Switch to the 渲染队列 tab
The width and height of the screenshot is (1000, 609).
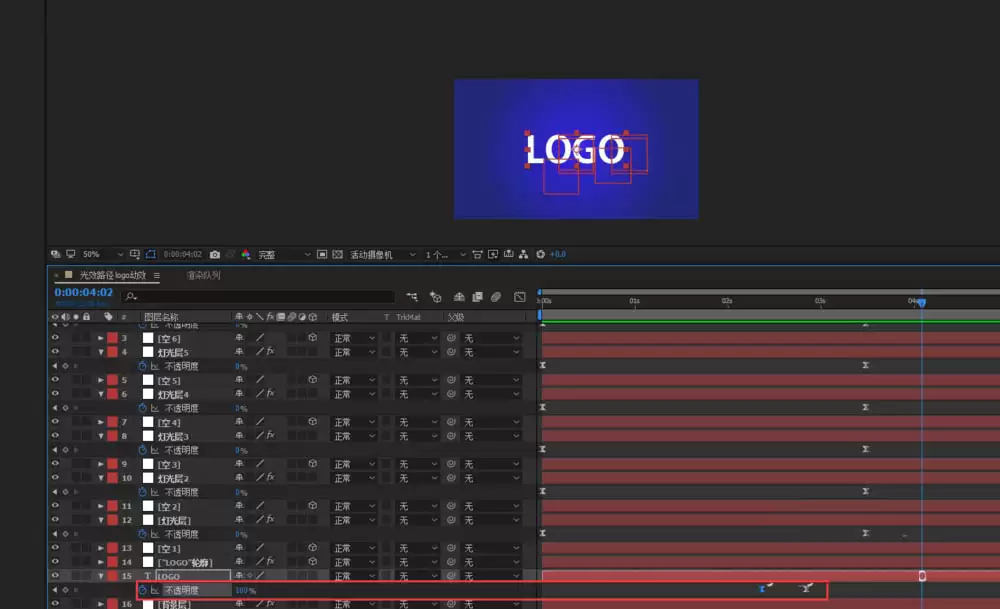203,275
